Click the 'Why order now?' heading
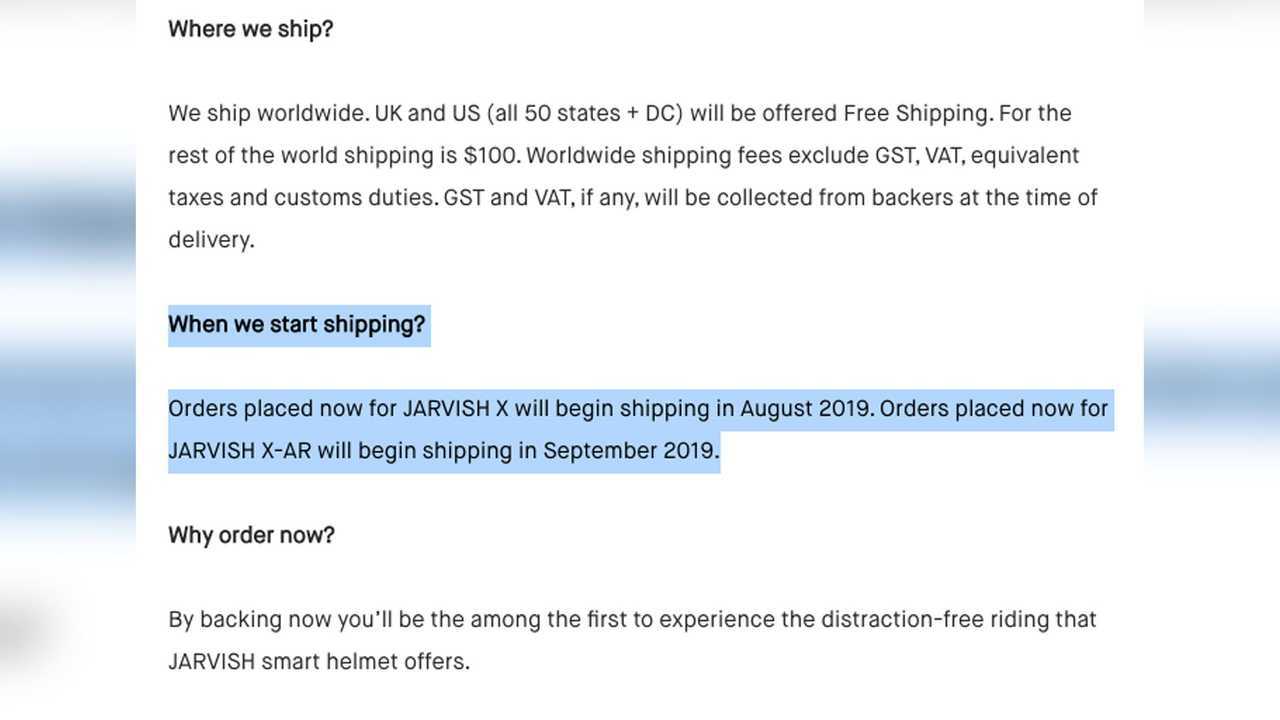This screenshot has height=720, width=1280. tap(251, 535)
